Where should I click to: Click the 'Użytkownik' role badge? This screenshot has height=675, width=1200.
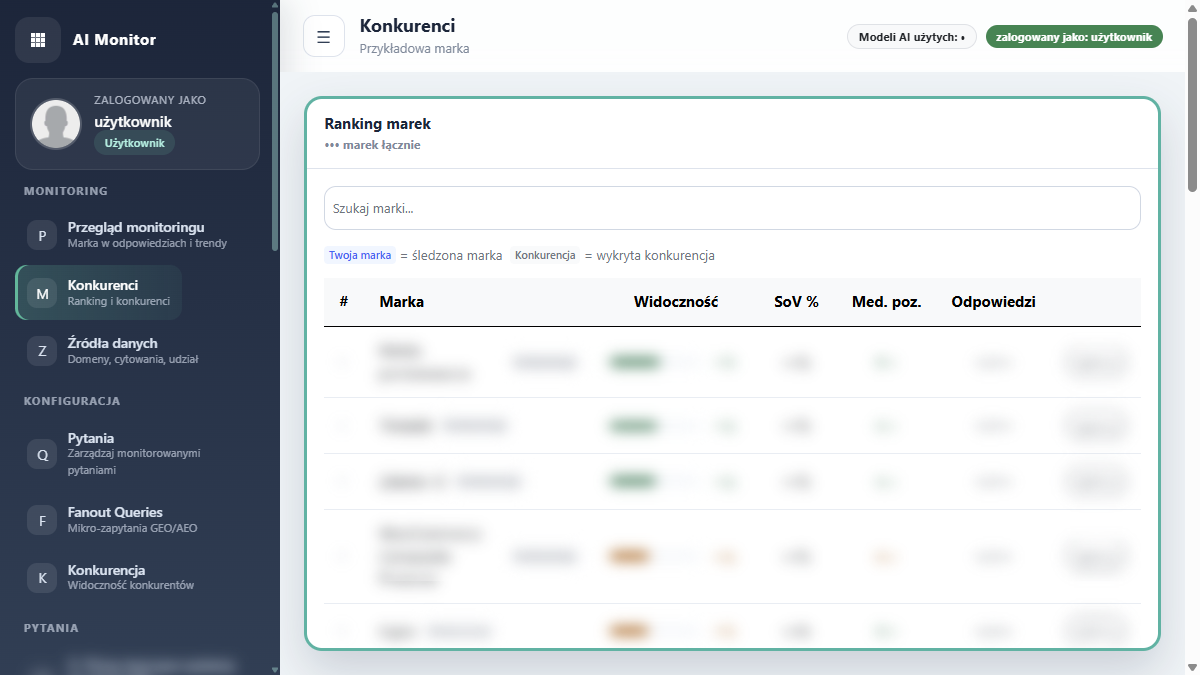pyautogui.click(x=135, y=143)
